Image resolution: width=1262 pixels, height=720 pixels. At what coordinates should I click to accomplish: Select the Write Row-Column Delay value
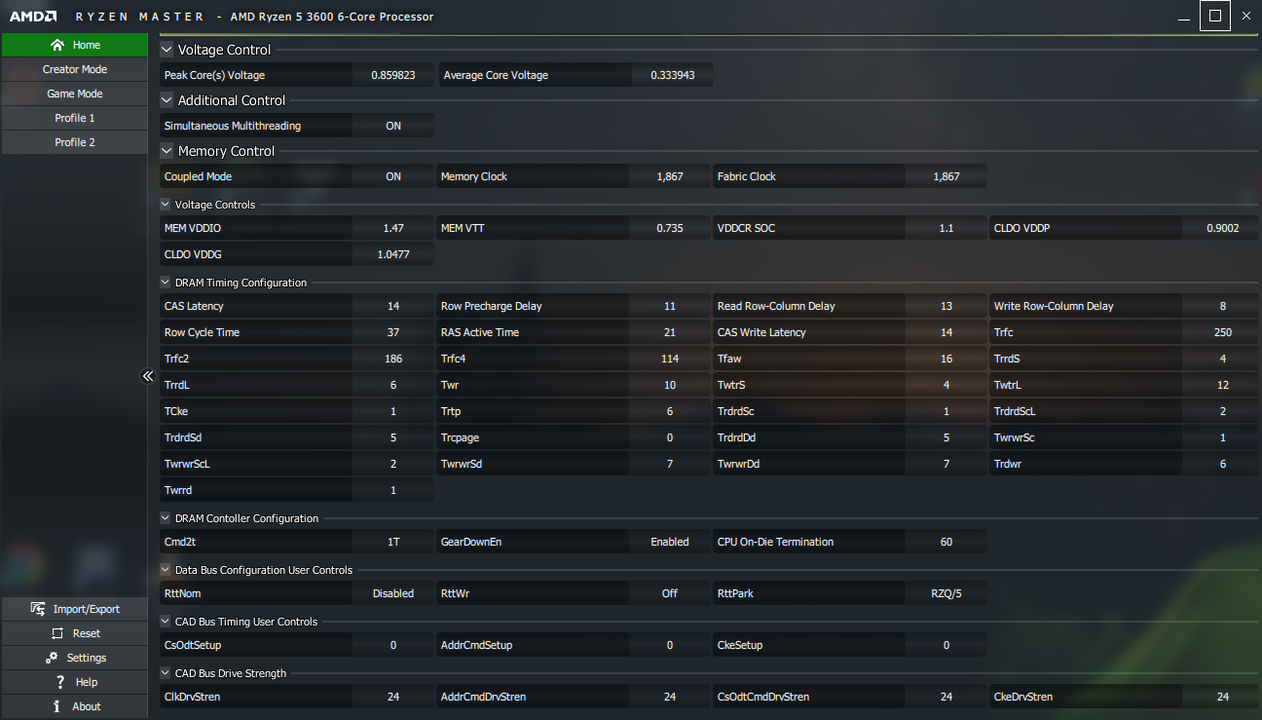1222,306
